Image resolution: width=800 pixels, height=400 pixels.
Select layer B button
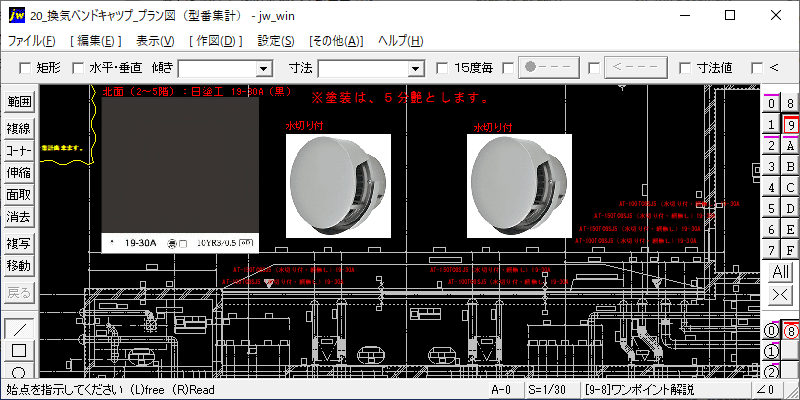click(790, 166)
